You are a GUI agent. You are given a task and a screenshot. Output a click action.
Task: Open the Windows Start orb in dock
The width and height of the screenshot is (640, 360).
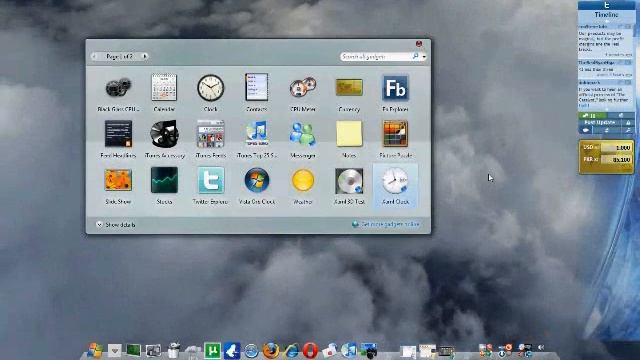coord(95,350)
